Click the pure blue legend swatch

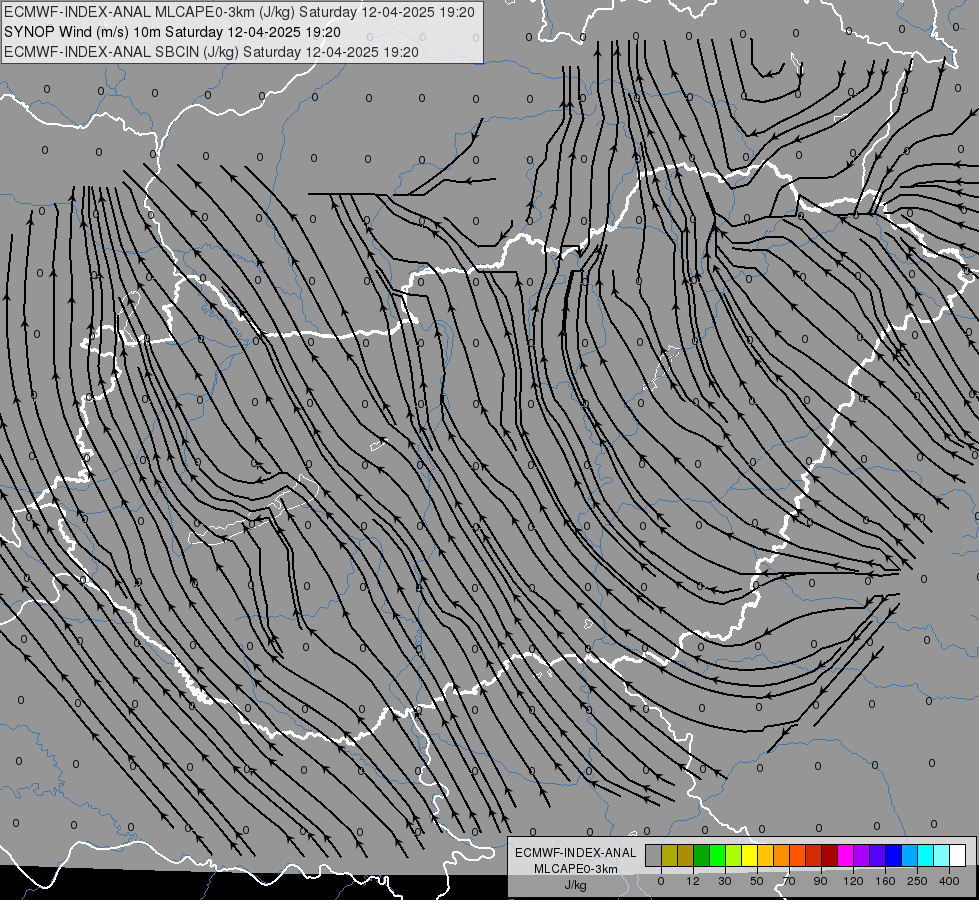[x=894, y=855]
